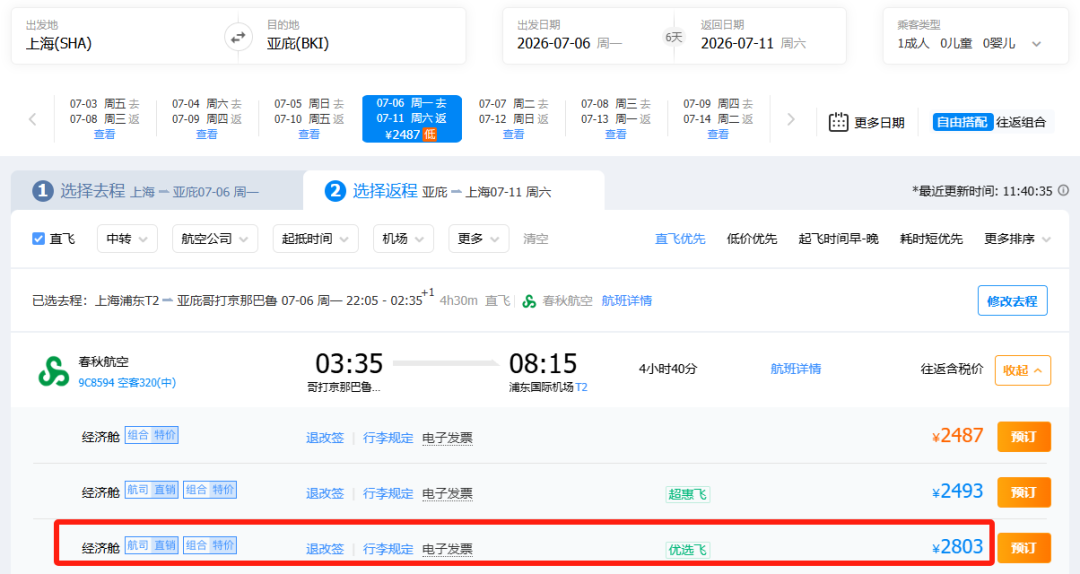Show earlier dates with left arrow
This screenshot has width=1080, height=574.
pyautogui.click(x=32, y=119)
